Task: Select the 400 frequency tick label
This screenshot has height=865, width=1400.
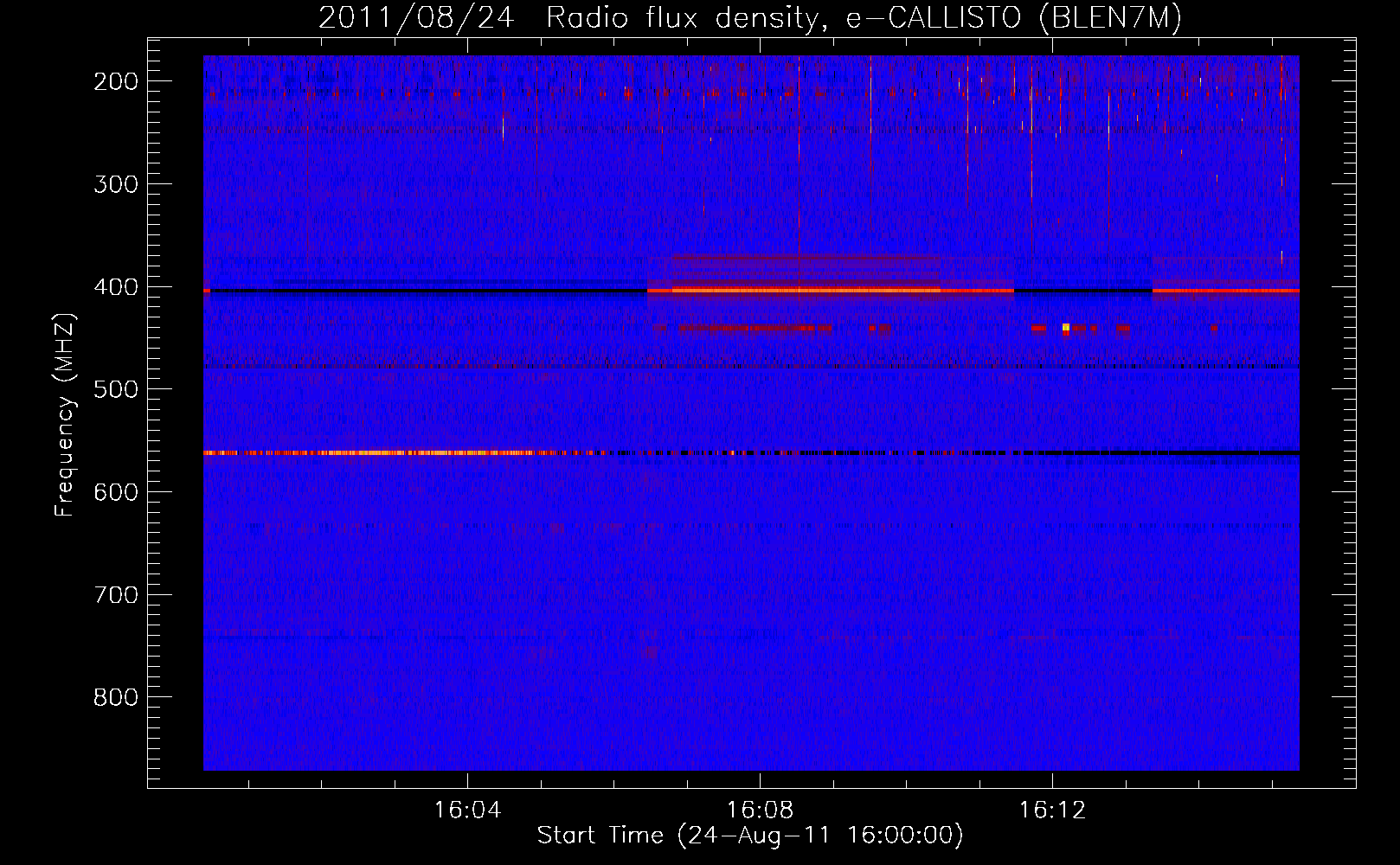Action: click(116, 287)
